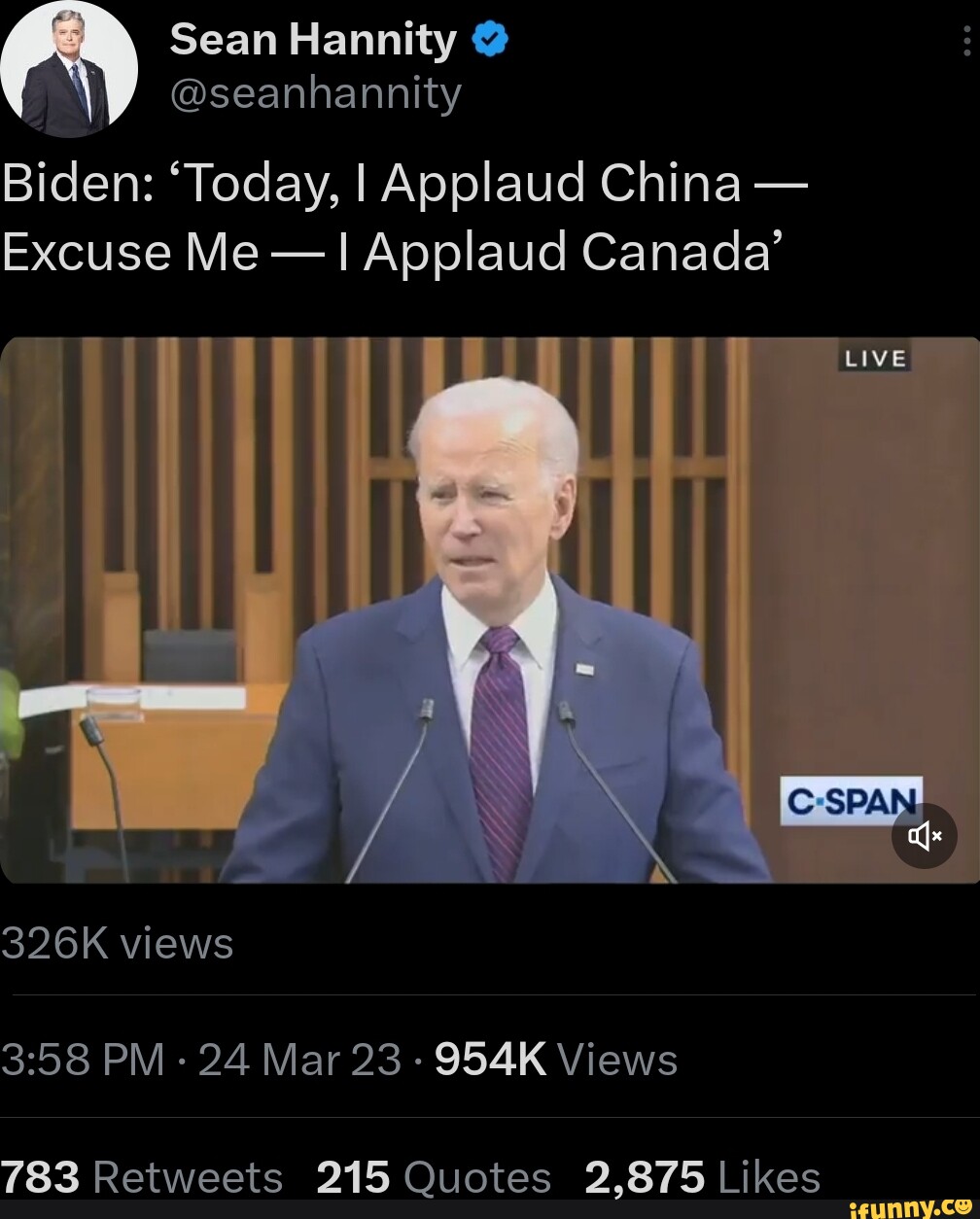This screenshot has width=980, height=1219.
Task: View the 783 Retweets list
Action: pos(141,1177)
